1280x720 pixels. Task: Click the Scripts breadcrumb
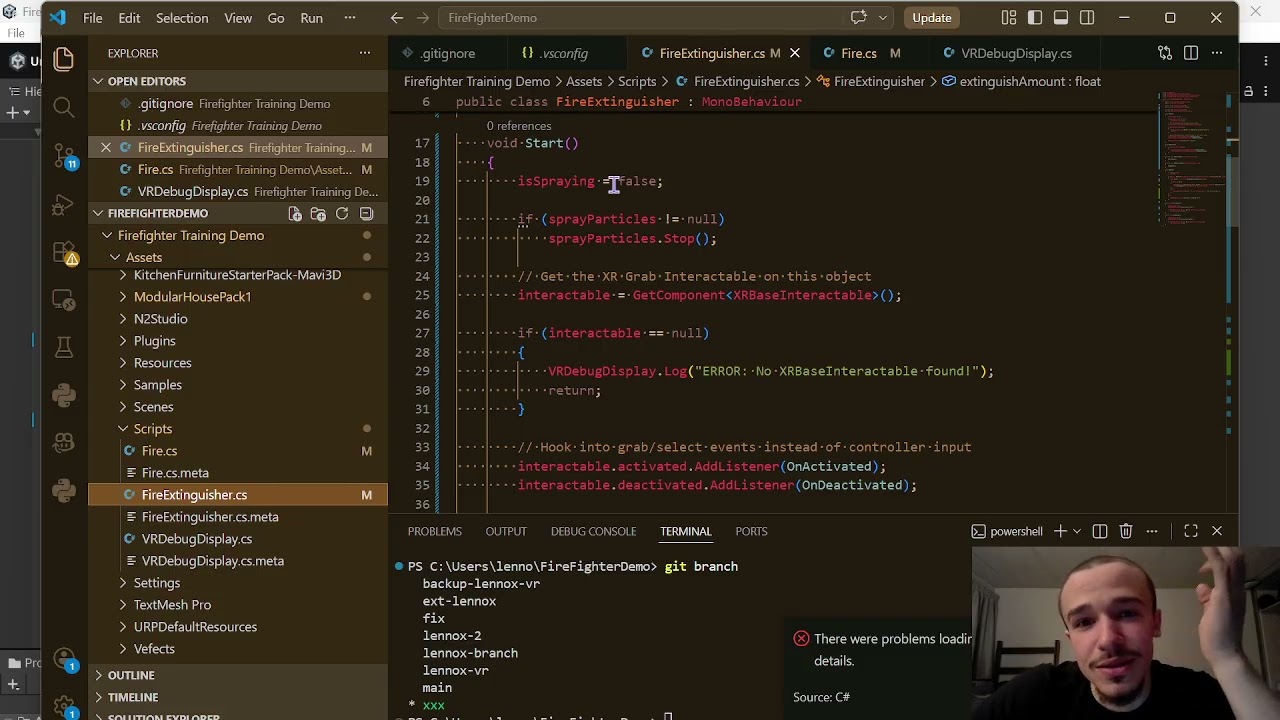[637, 82]
